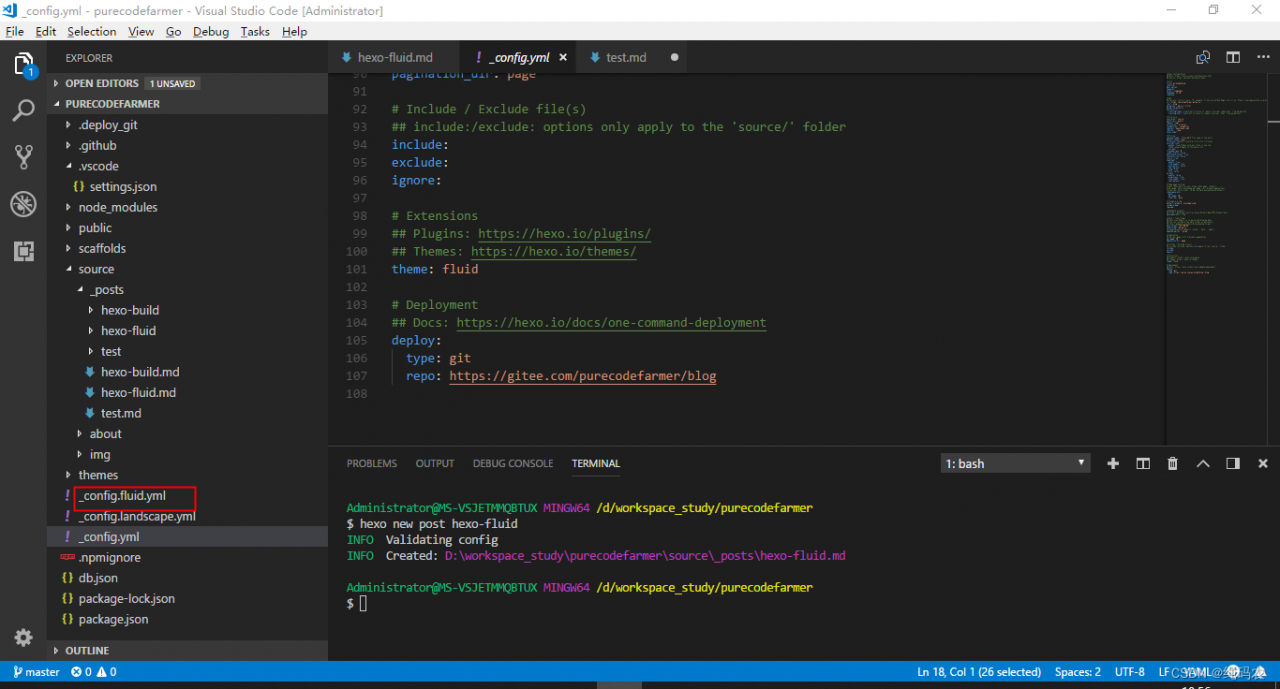1280x689 pixels.
Task: Open the Help menu
Action: pyautogui.click(x=294, y=32)
